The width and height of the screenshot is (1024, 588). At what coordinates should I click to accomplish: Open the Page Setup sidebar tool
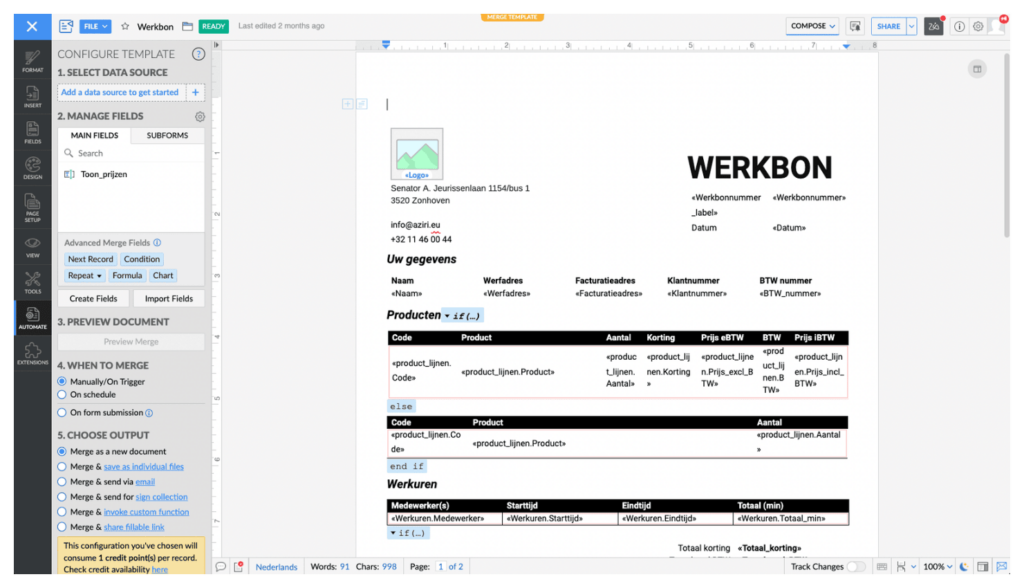click(33, 208)
